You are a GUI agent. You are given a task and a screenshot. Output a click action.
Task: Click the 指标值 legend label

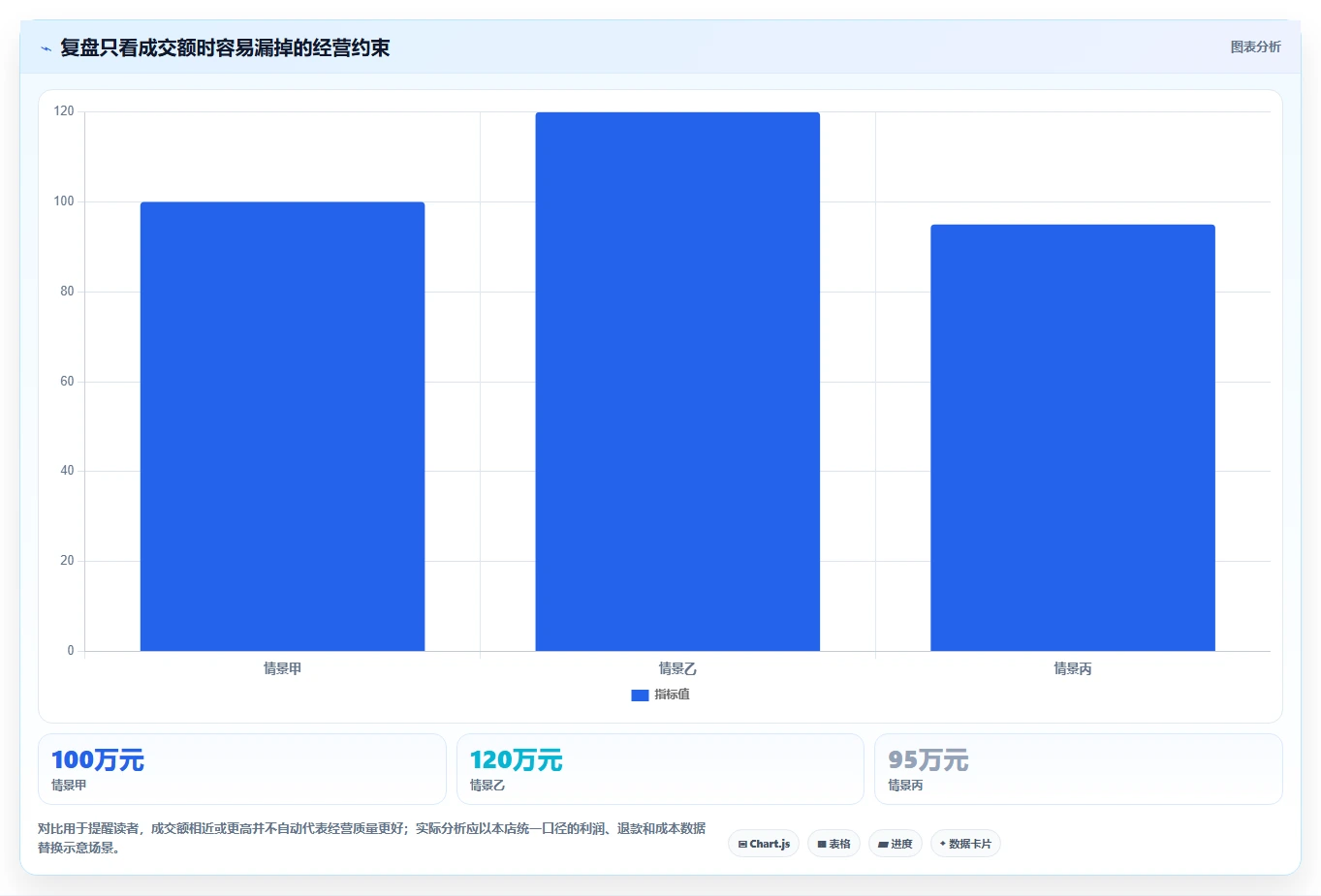tap(672, 695)
